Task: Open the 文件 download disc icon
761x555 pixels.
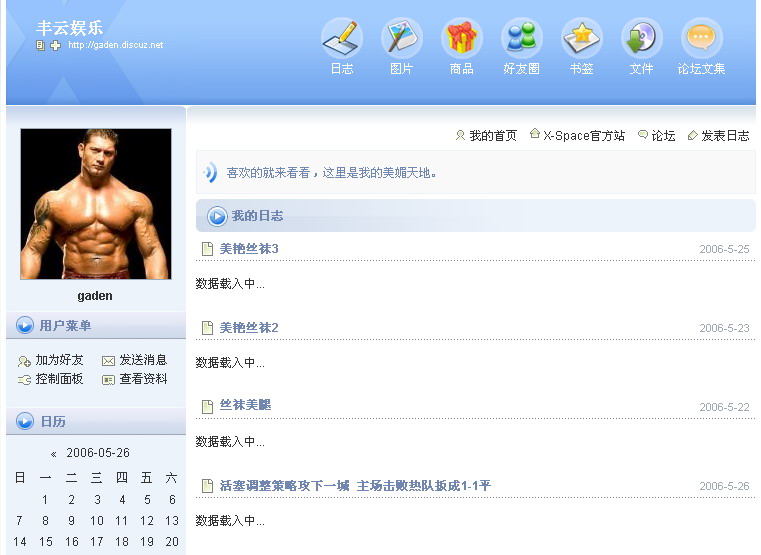Action: 641,38
